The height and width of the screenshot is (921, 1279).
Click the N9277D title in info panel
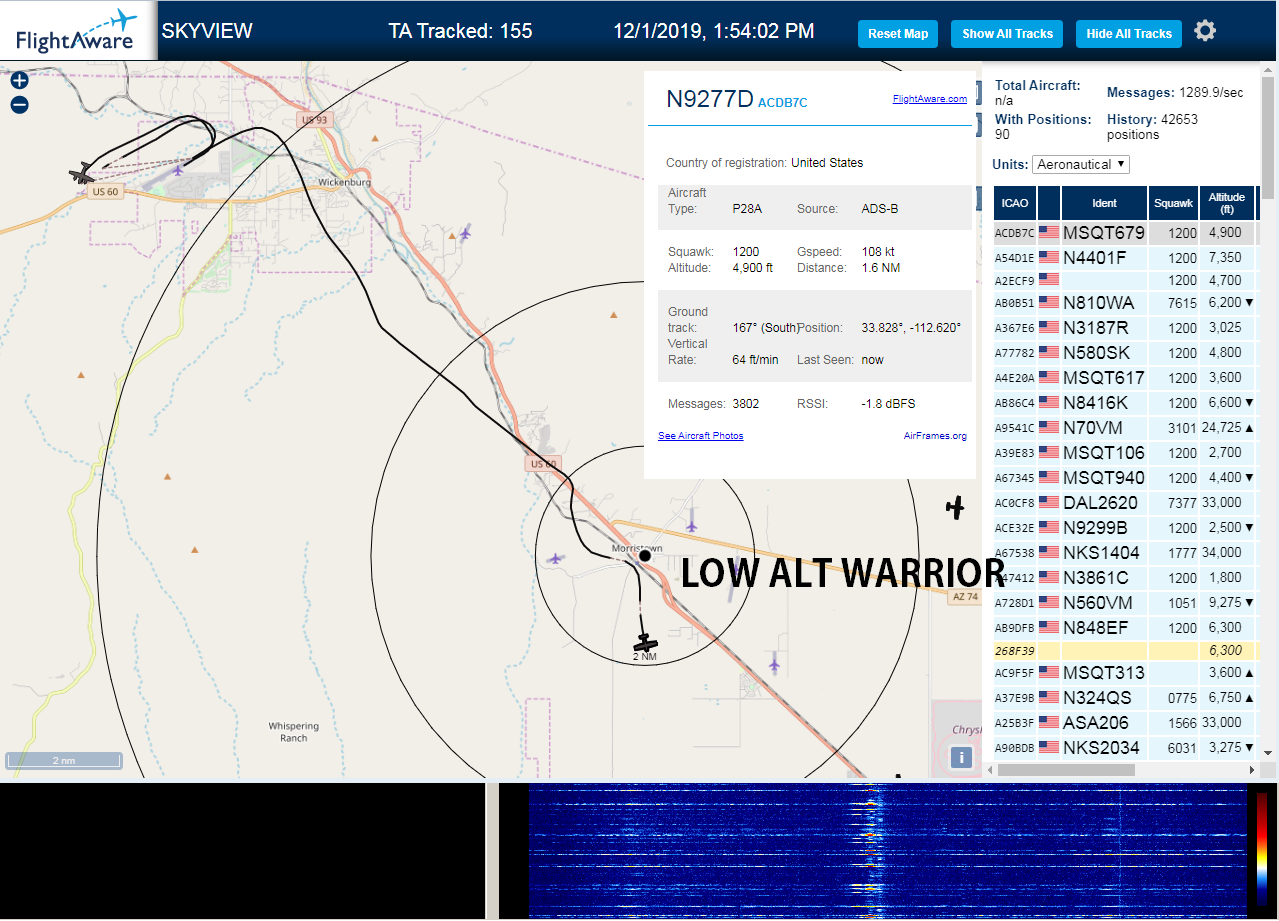710,98
